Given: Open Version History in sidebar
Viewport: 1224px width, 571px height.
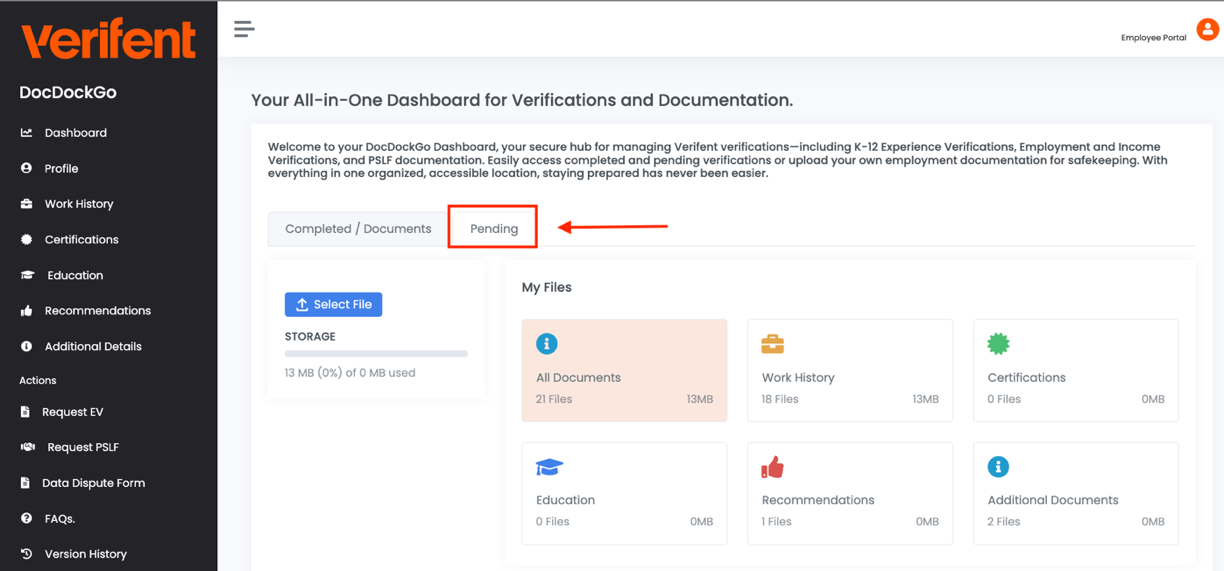Looking at the screenshot, I should click(85, 554).
